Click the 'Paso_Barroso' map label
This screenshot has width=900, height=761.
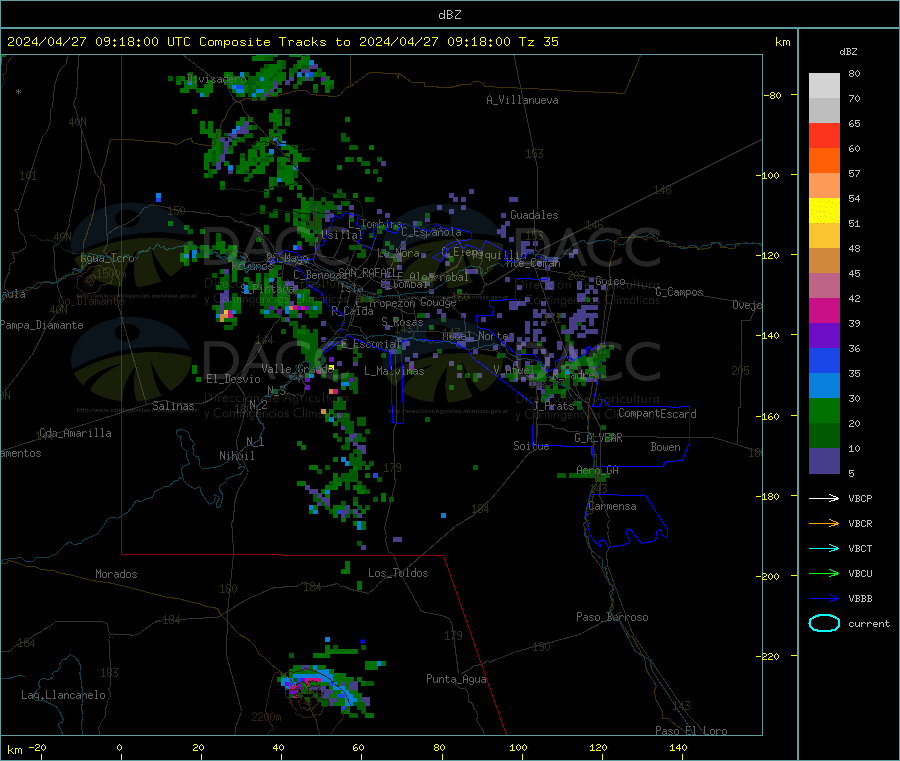(612, 617)
